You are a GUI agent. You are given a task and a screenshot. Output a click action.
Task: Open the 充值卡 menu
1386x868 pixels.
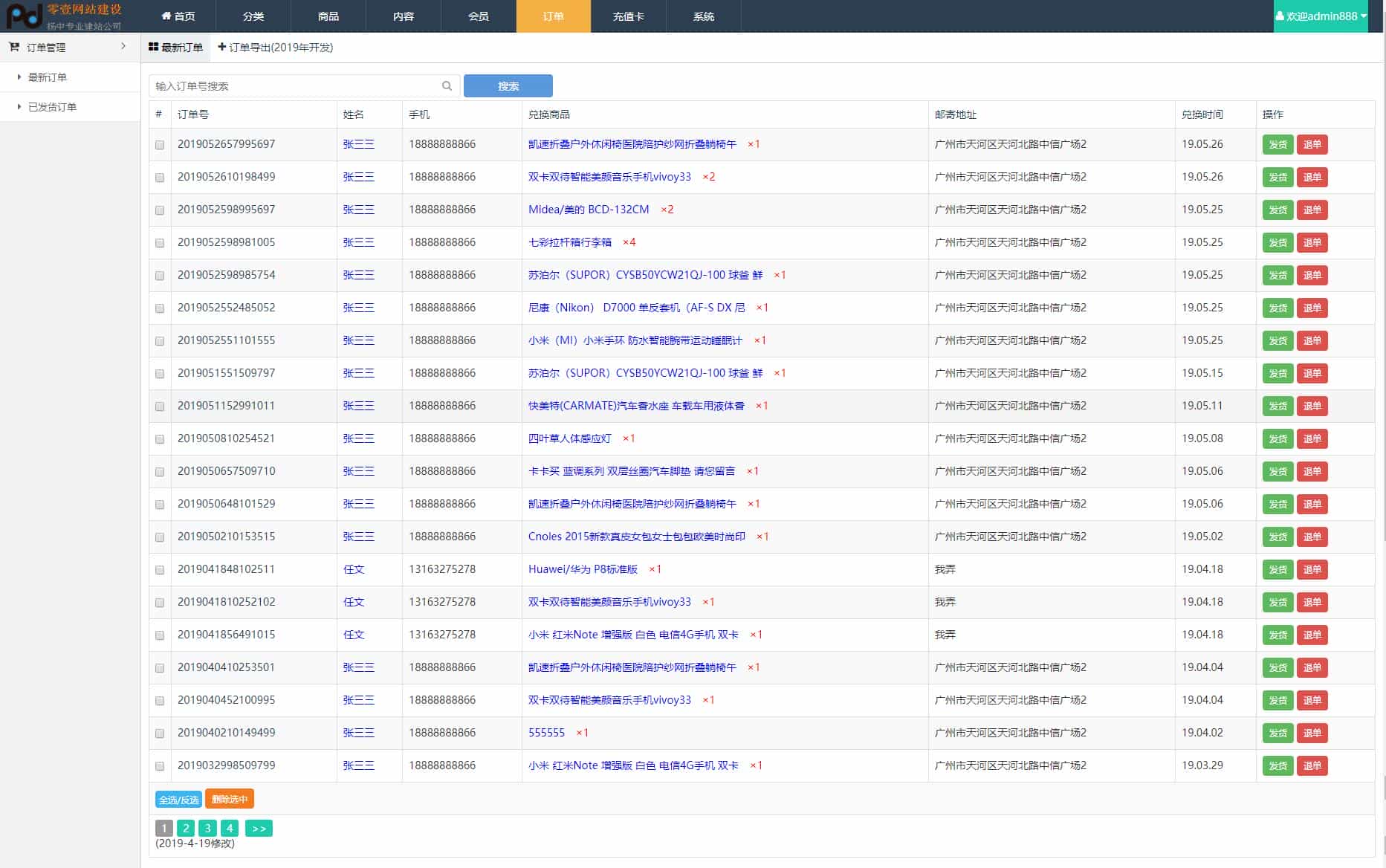(x=629, y=16)
